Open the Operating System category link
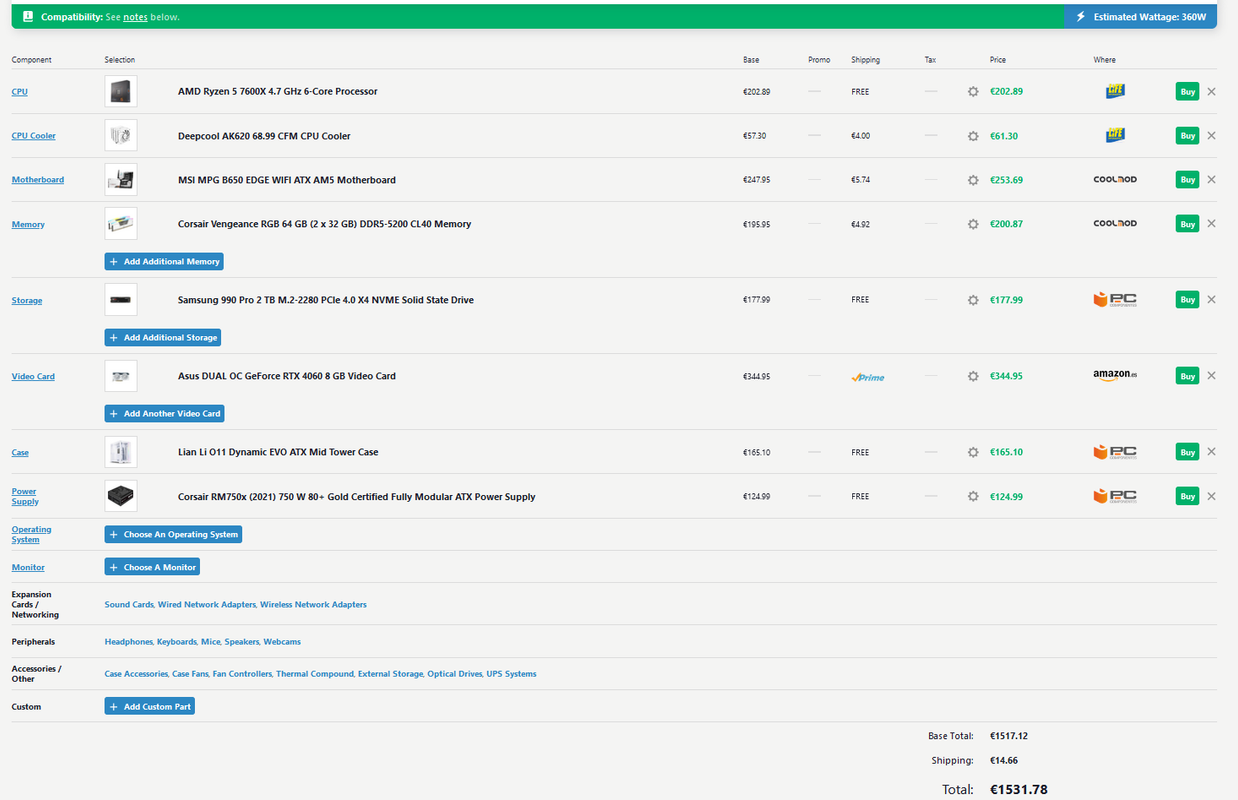1238x800 pixels. tap(31, 534)
